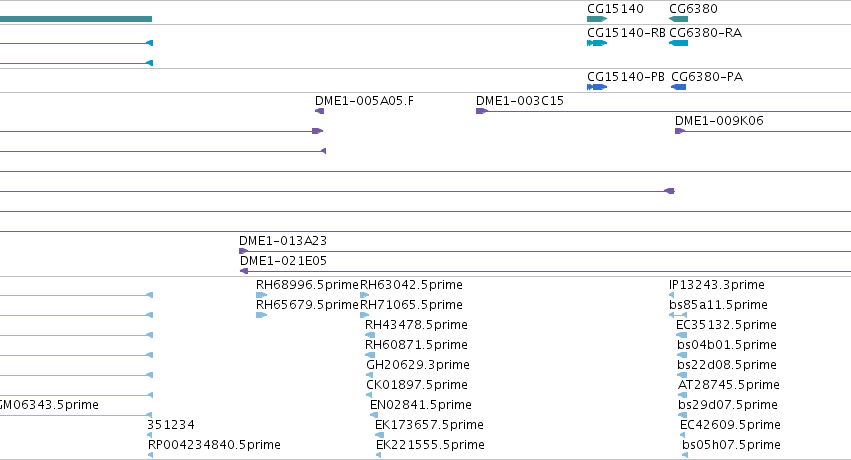The height and width of the screenshot is (460, 851).
Task: Select the DME1-013A23 feature arrow
Action: pyautogui.click(x=244, y=251)
